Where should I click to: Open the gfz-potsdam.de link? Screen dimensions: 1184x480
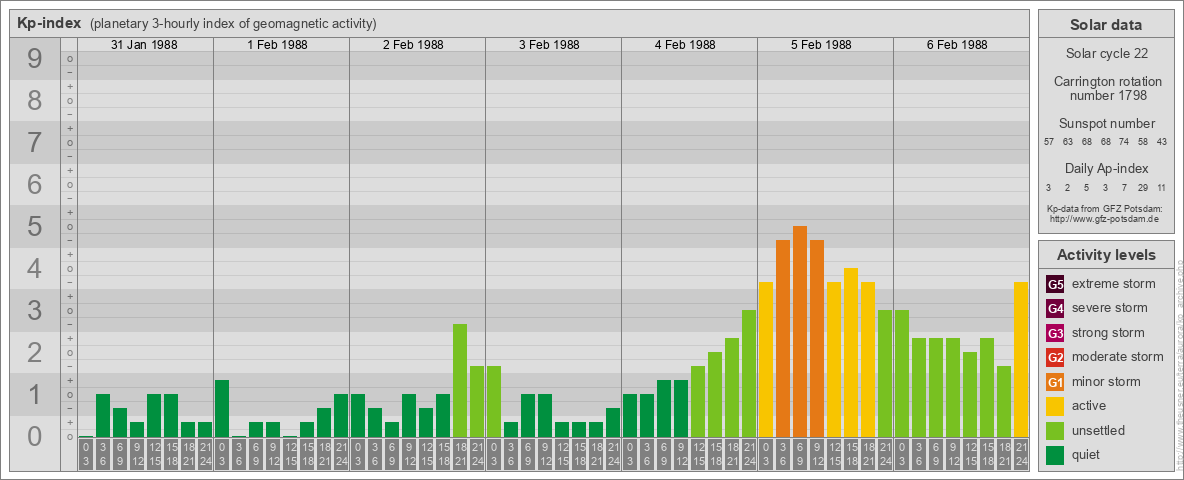[x=1104, y=219]
